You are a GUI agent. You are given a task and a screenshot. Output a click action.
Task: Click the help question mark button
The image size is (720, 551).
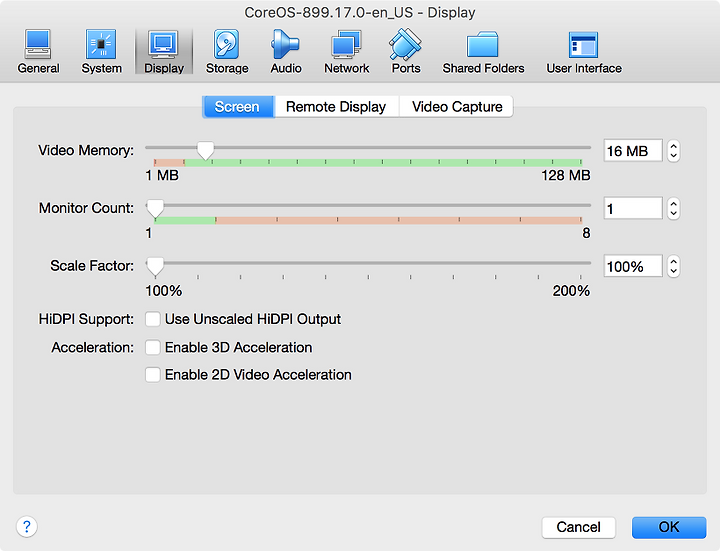pyautogui.click(x=27, y=526)
